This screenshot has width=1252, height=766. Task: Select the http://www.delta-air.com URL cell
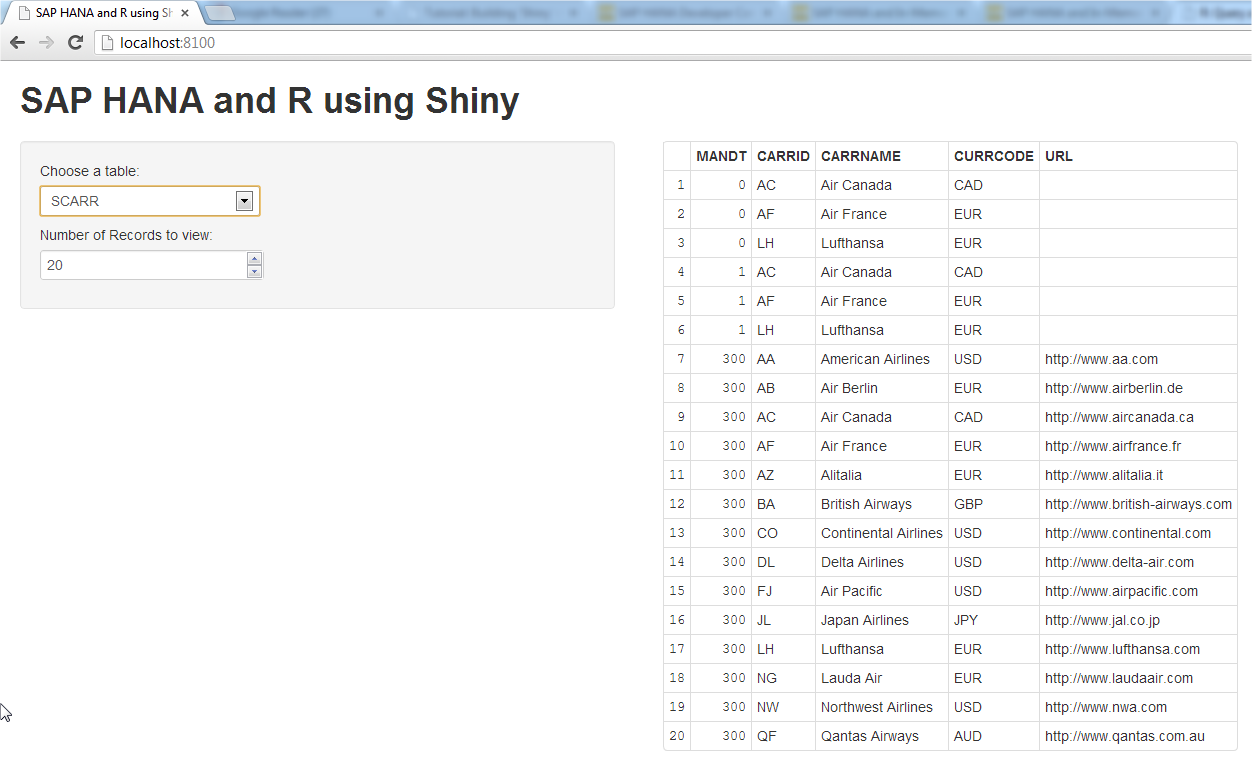pos(1138,562)
